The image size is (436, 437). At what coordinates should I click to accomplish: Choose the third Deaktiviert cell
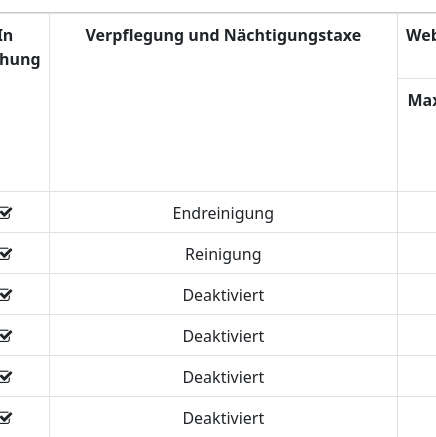click(223, 376)
